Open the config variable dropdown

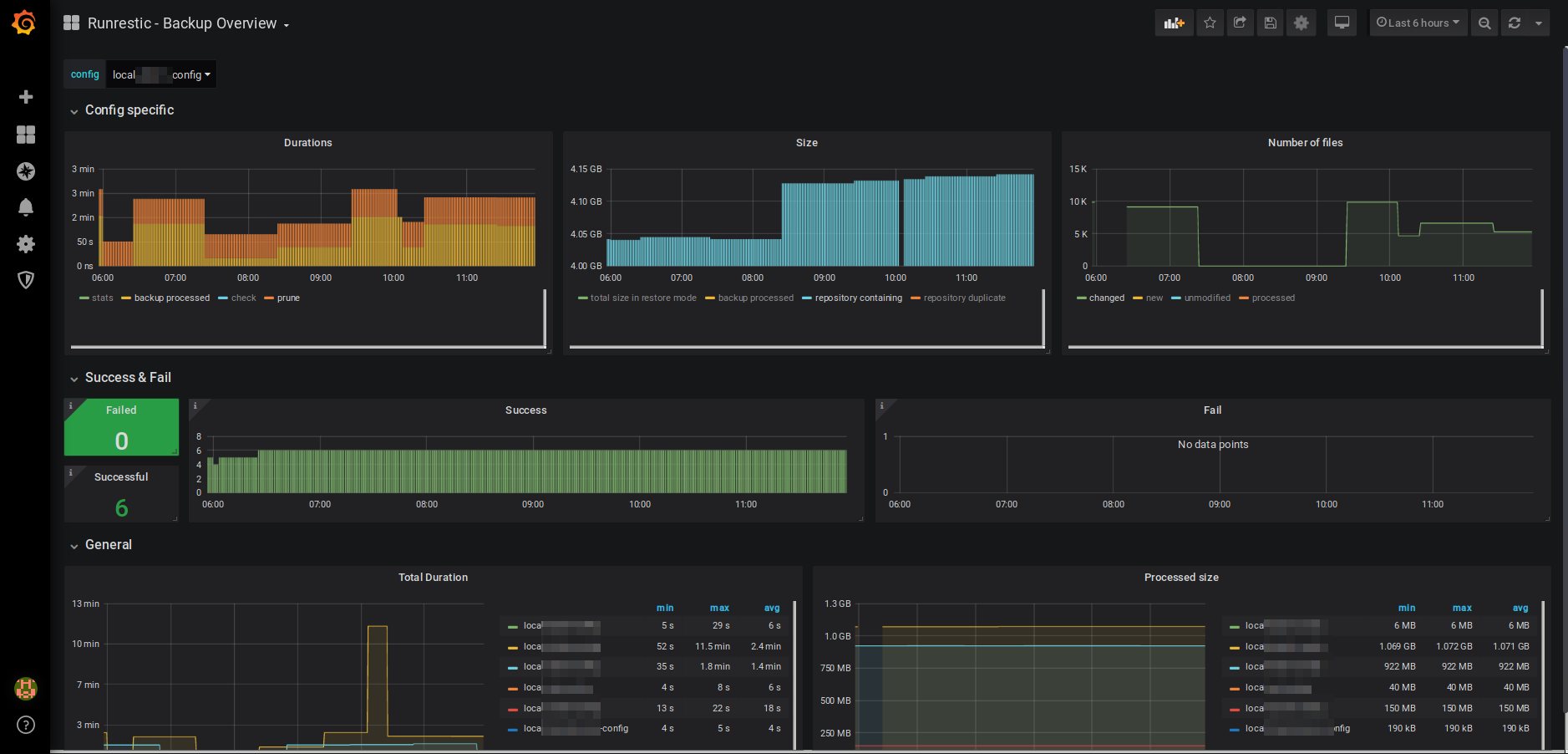161,74
